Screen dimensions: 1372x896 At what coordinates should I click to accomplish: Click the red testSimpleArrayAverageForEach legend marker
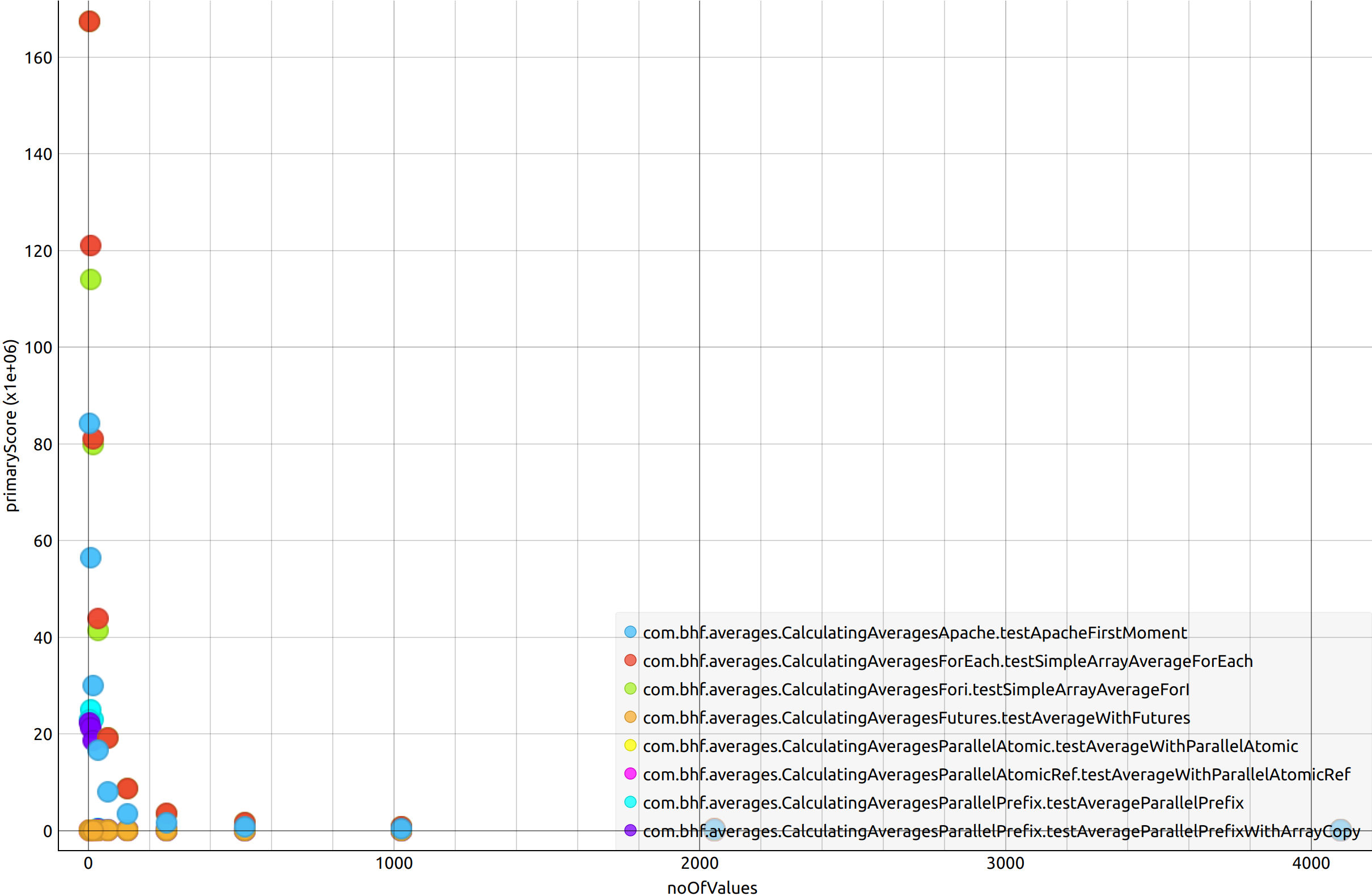(x=630, y=660)
